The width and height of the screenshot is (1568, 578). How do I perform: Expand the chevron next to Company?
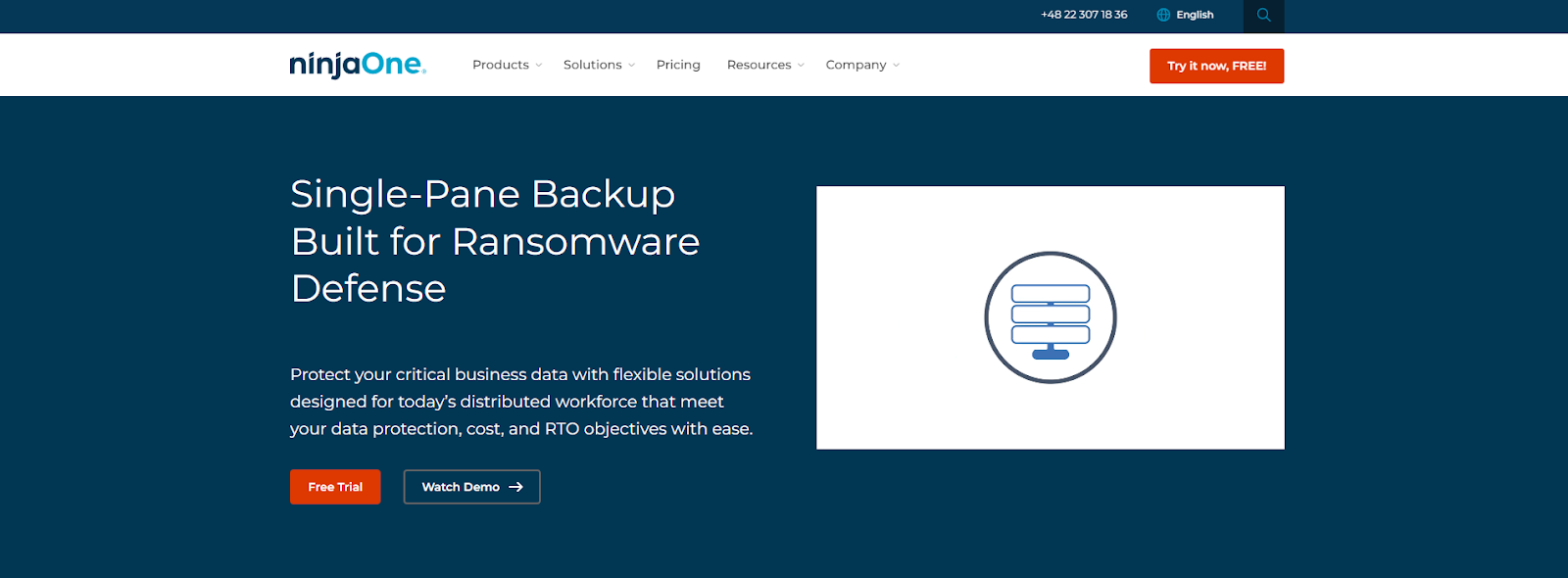tap(896, 66)
